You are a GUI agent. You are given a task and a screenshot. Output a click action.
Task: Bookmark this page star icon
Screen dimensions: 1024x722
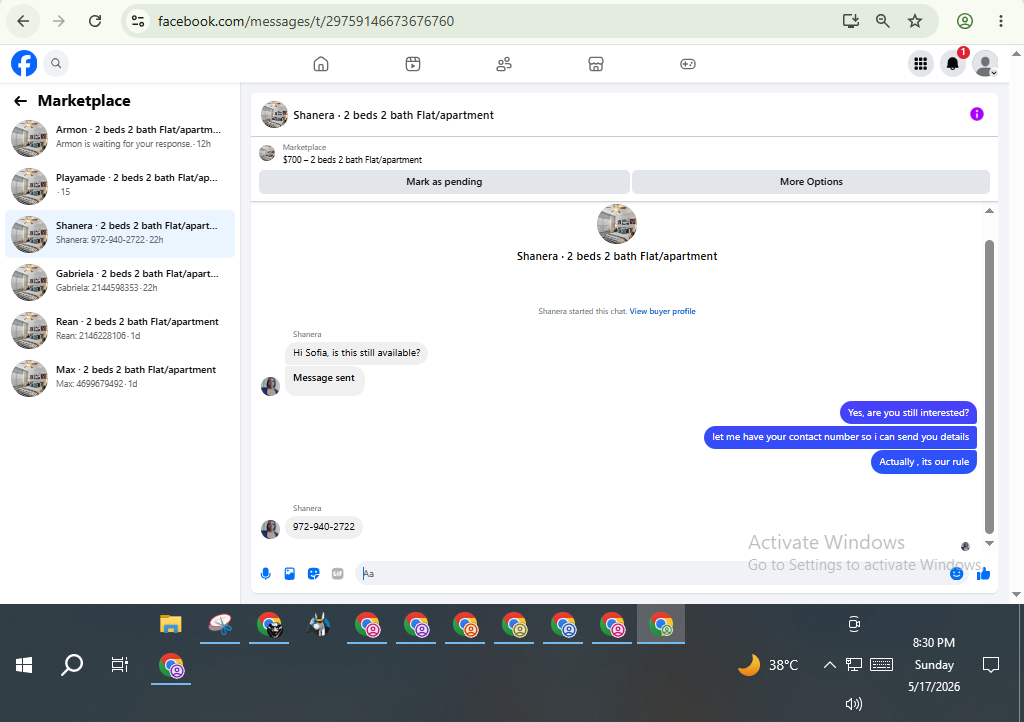point(915,21)
